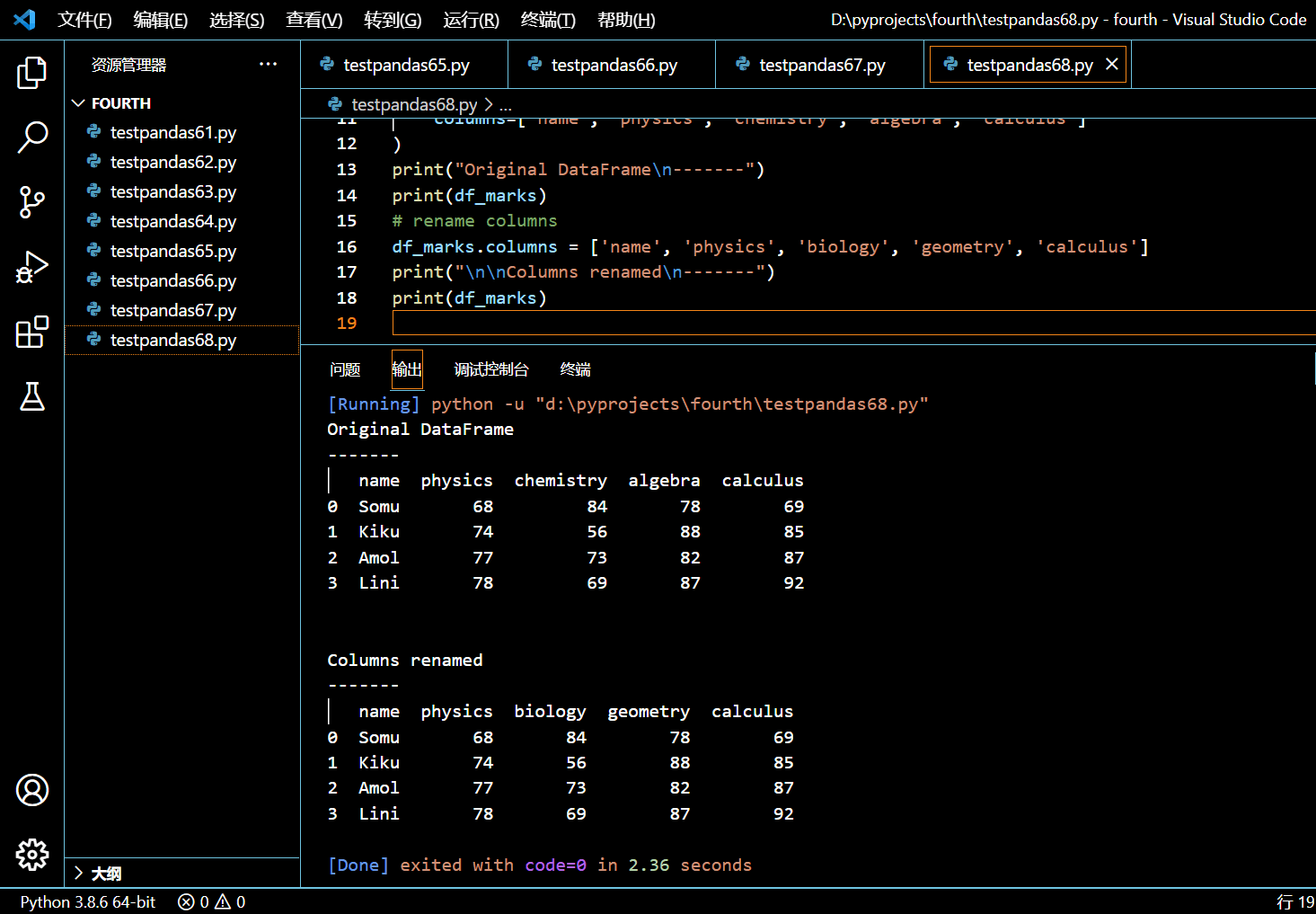Open Run and Debug view icon

pyautogui.click(x=32, y=267)
